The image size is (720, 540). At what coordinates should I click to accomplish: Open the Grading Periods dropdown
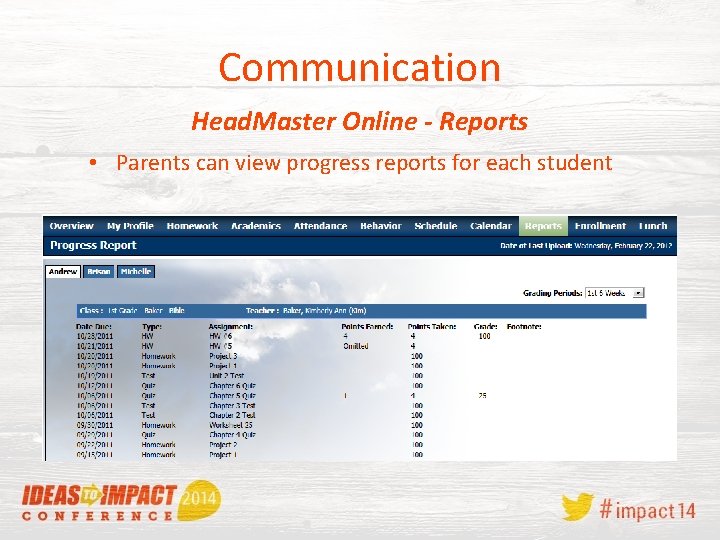point(615,293)
